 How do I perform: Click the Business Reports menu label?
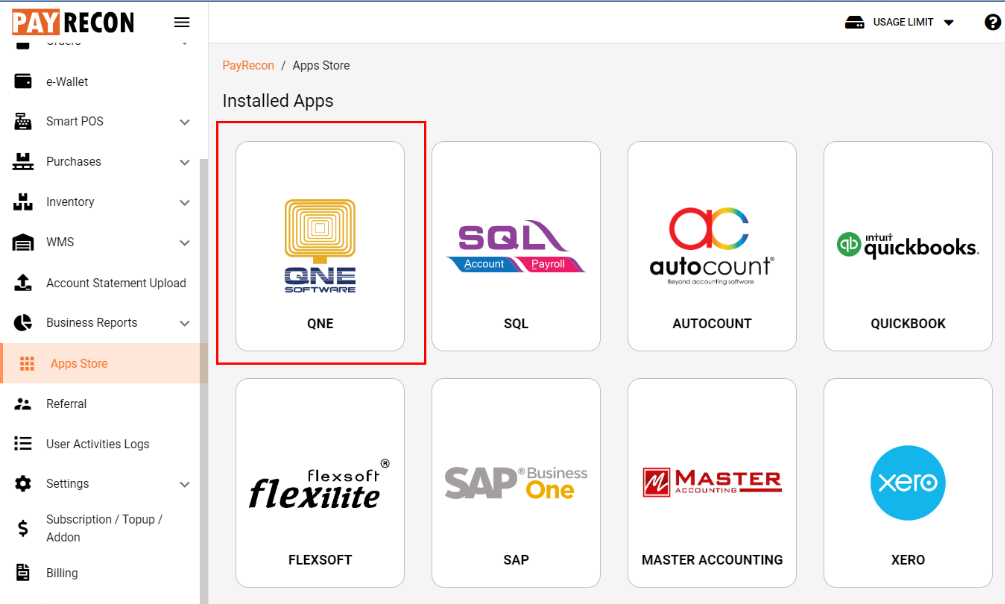[x=92, y=323]
